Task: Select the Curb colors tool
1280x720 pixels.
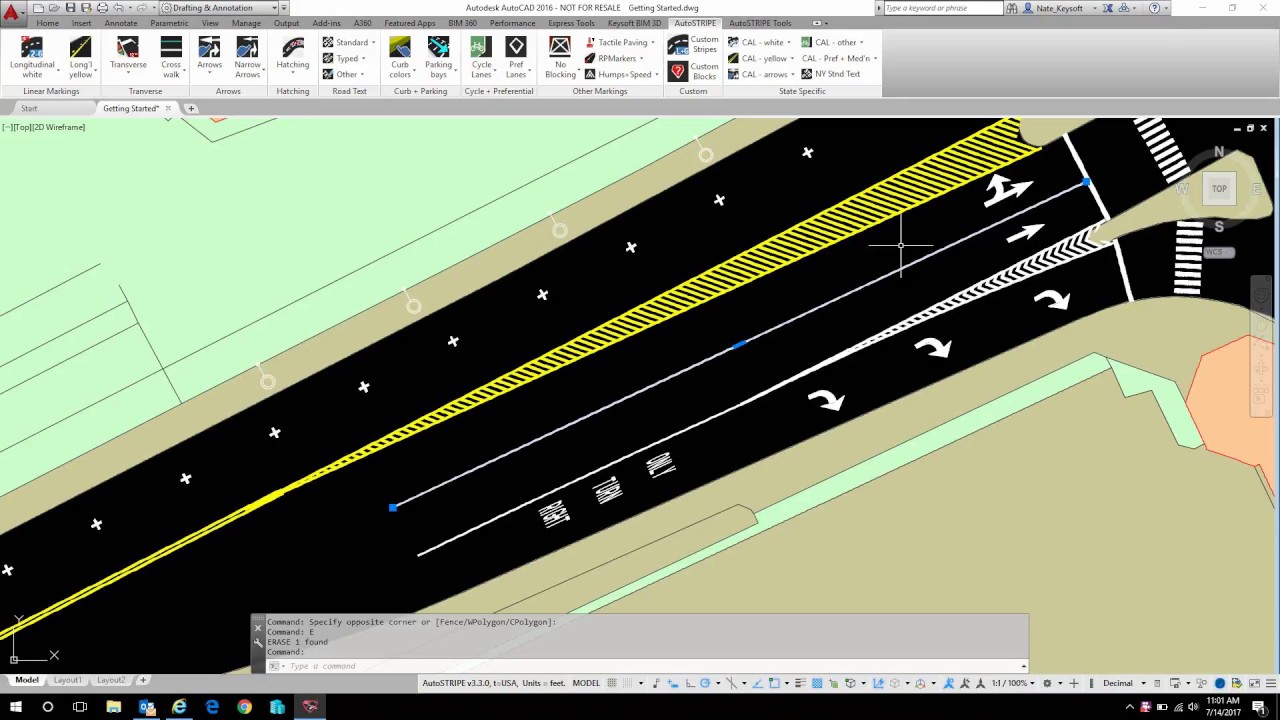Action: pyautogui.click(x=400, y=57)
